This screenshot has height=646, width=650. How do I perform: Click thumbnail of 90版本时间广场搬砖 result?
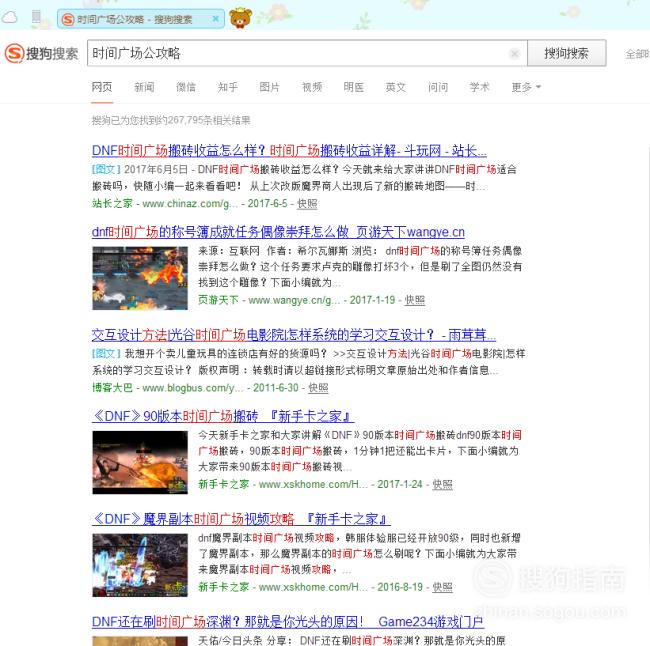[140, 462]
